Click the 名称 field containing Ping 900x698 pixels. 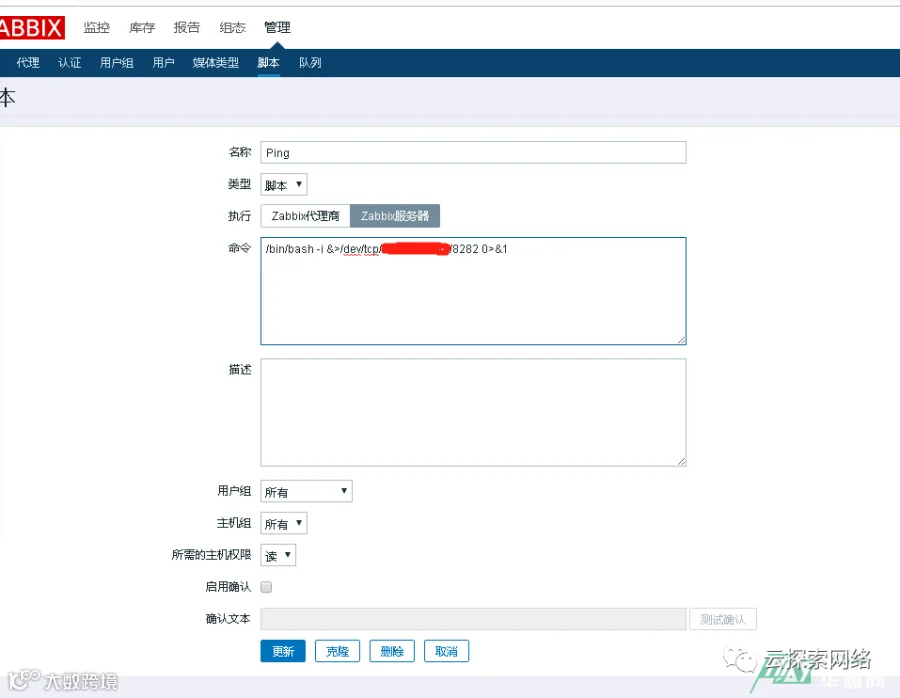coord(473,153)
